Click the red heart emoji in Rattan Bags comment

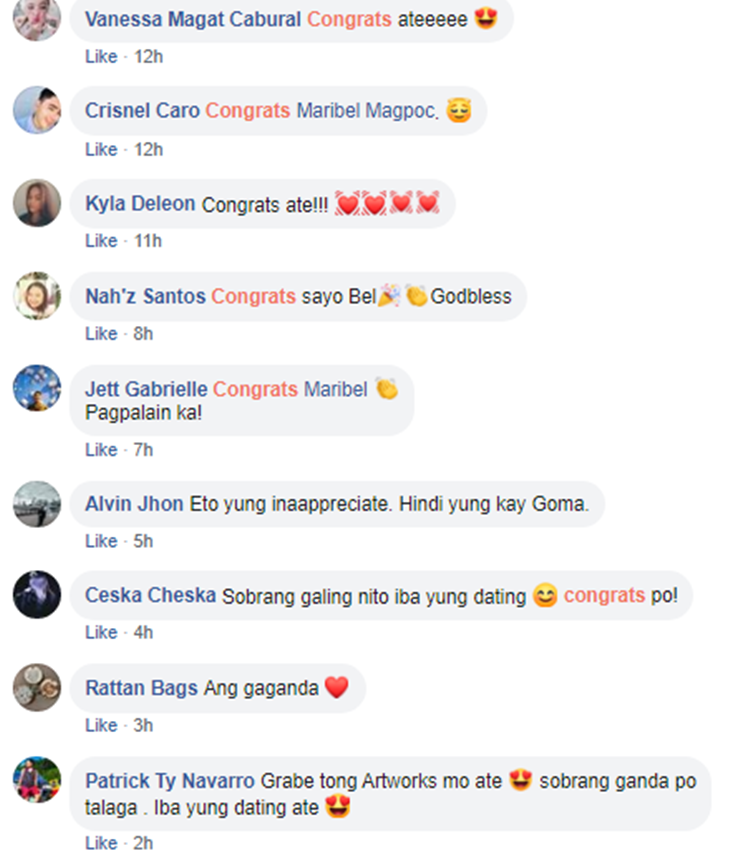coord(336,687)
